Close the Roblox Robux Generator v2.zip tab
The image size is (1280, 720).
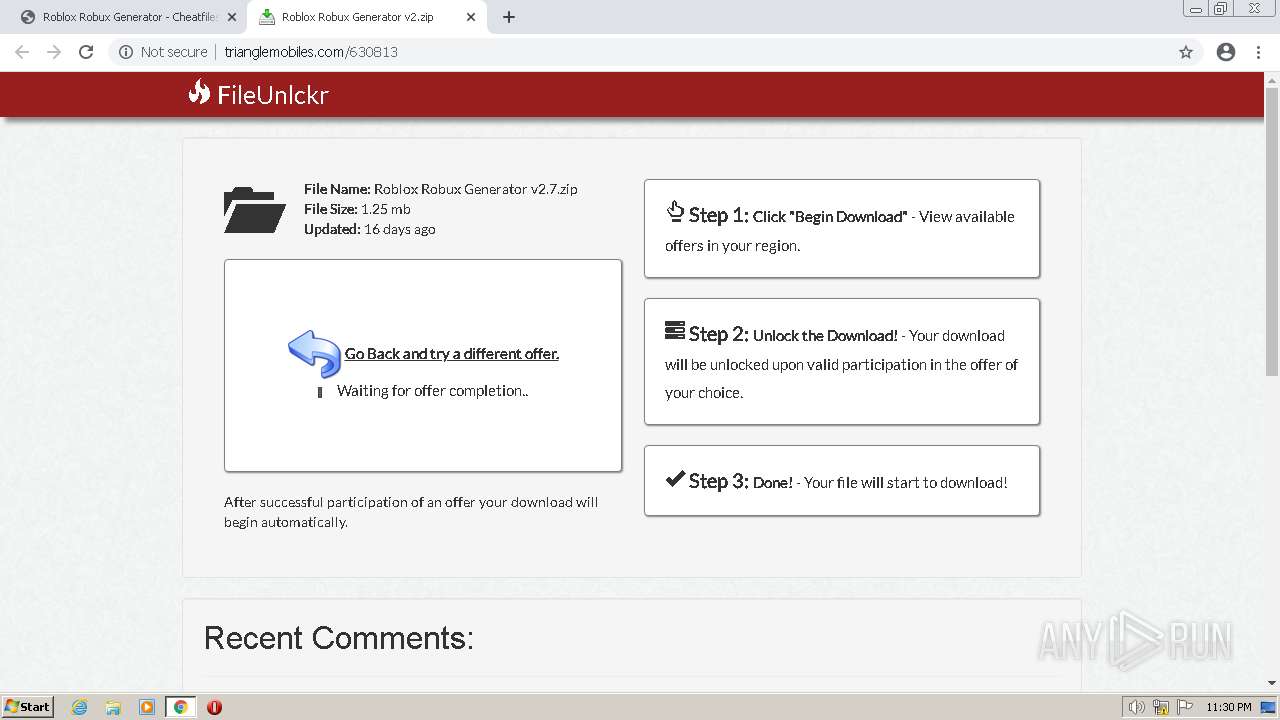point(471,17)
